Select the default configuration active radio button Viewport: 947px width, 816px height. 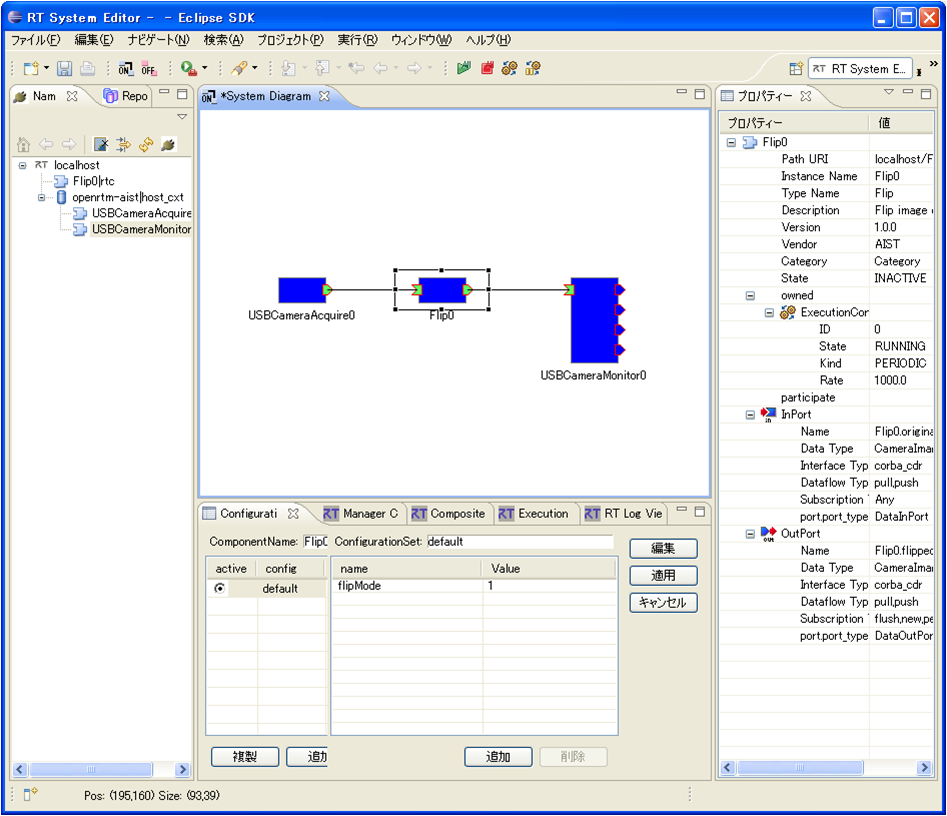pyautogui.click(x=220, y=588)
